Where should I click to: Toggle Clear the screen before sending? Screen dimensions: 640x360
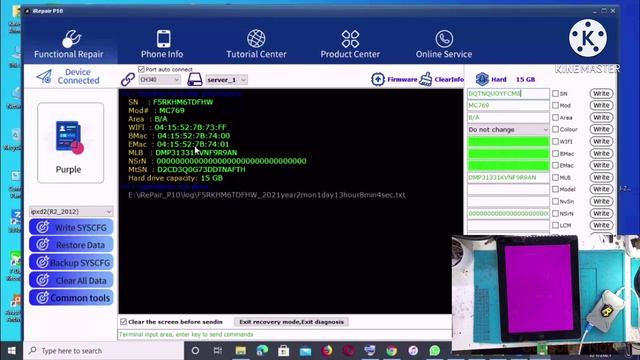tap(123, 322)
